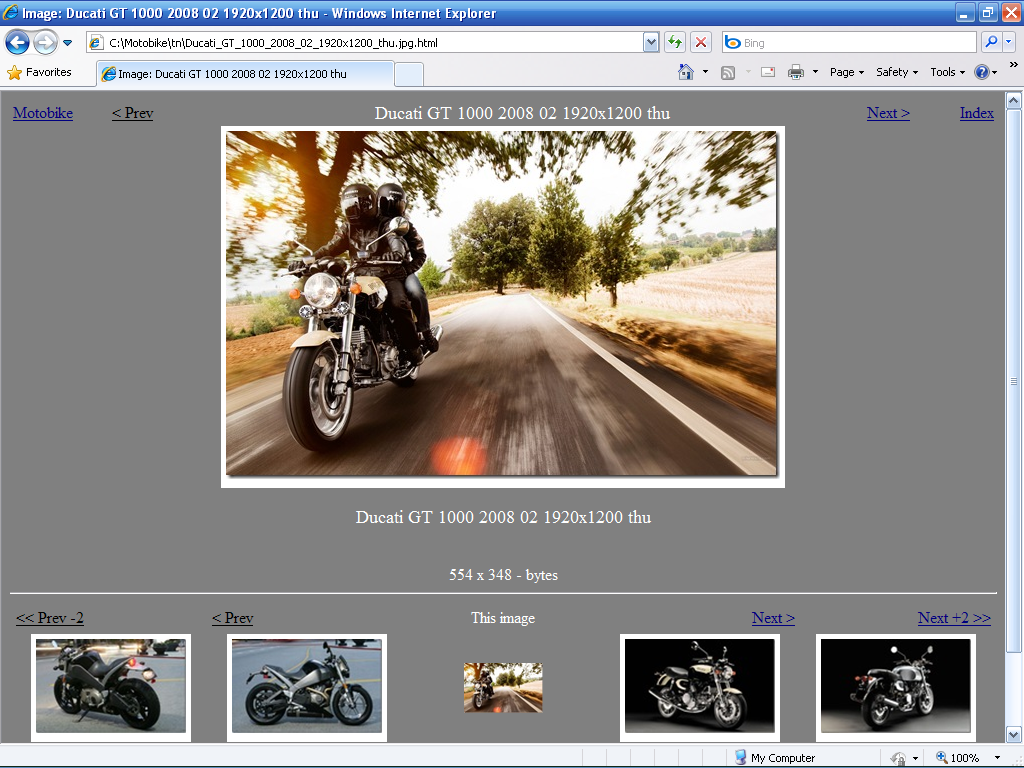This screenshot has width=1024, height=768.
Task: Click the '554 x 348 - bytes' text
Action: tap(503, 575)
